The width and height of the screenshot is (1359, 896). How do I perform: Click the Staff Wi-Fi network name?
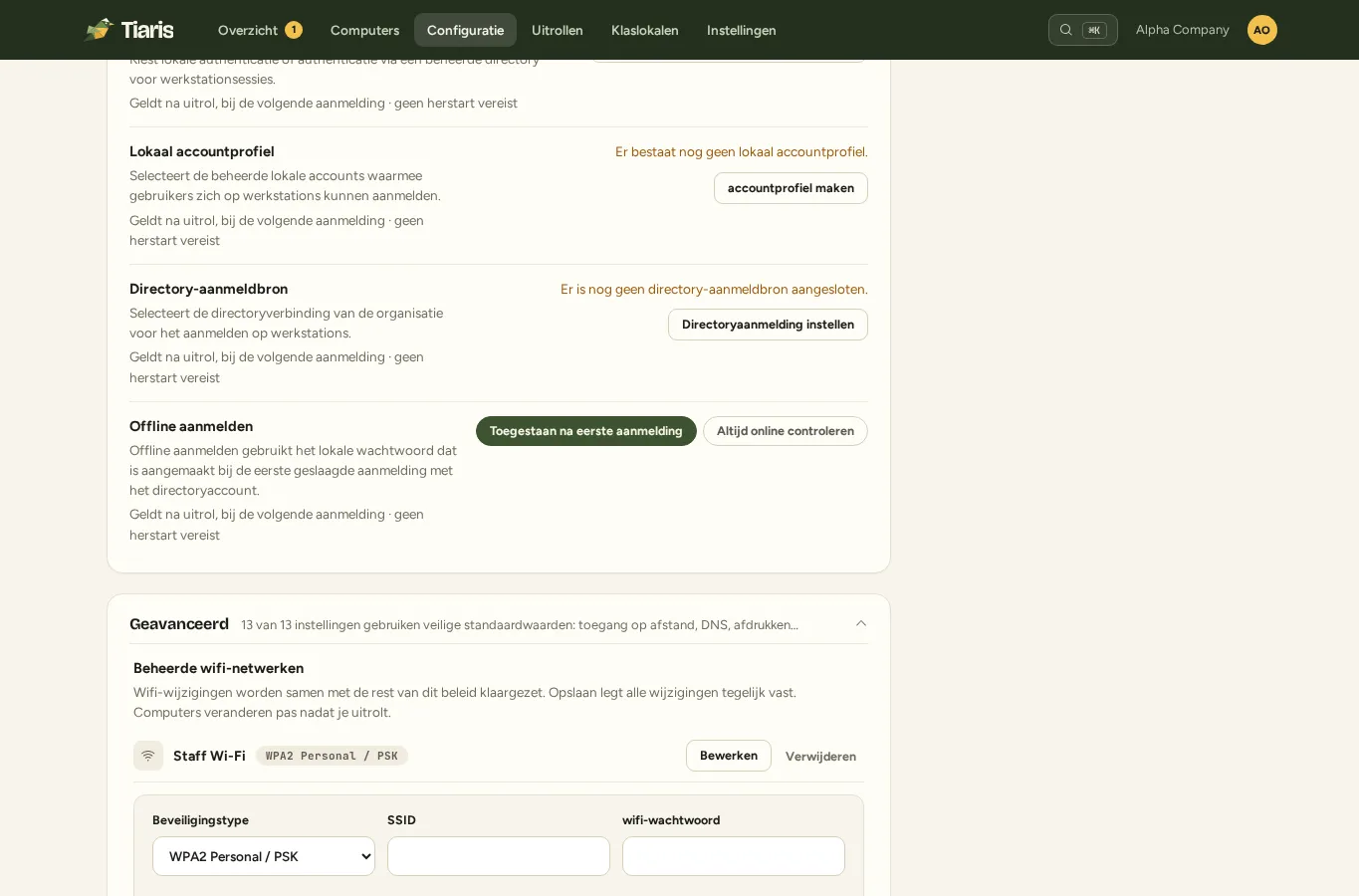209,756
